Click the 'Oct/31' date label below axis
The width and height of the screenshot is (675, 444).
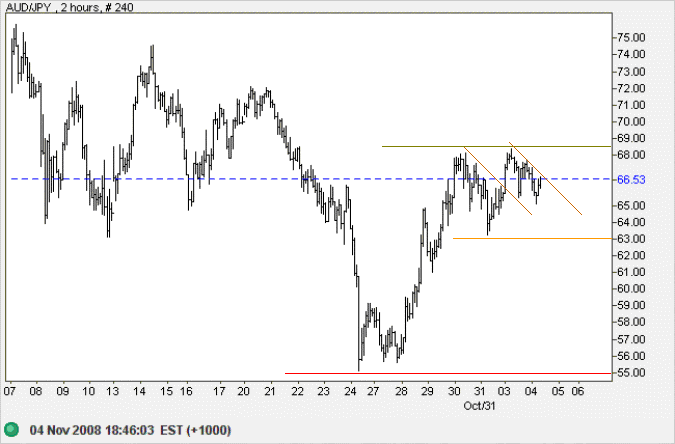pyautogui.click(x=479, y=406)
